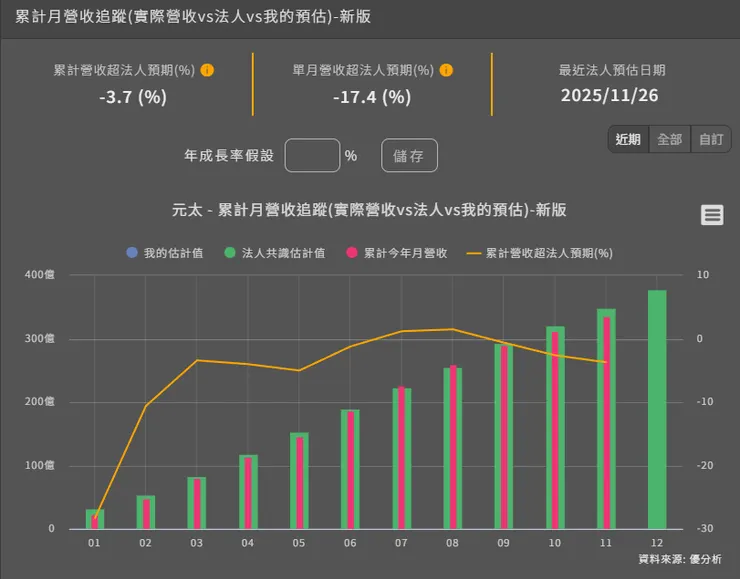This screenshot has width=740, height=579.
Task: Click the x-axis label 06
Action: (x=350, y=543)
